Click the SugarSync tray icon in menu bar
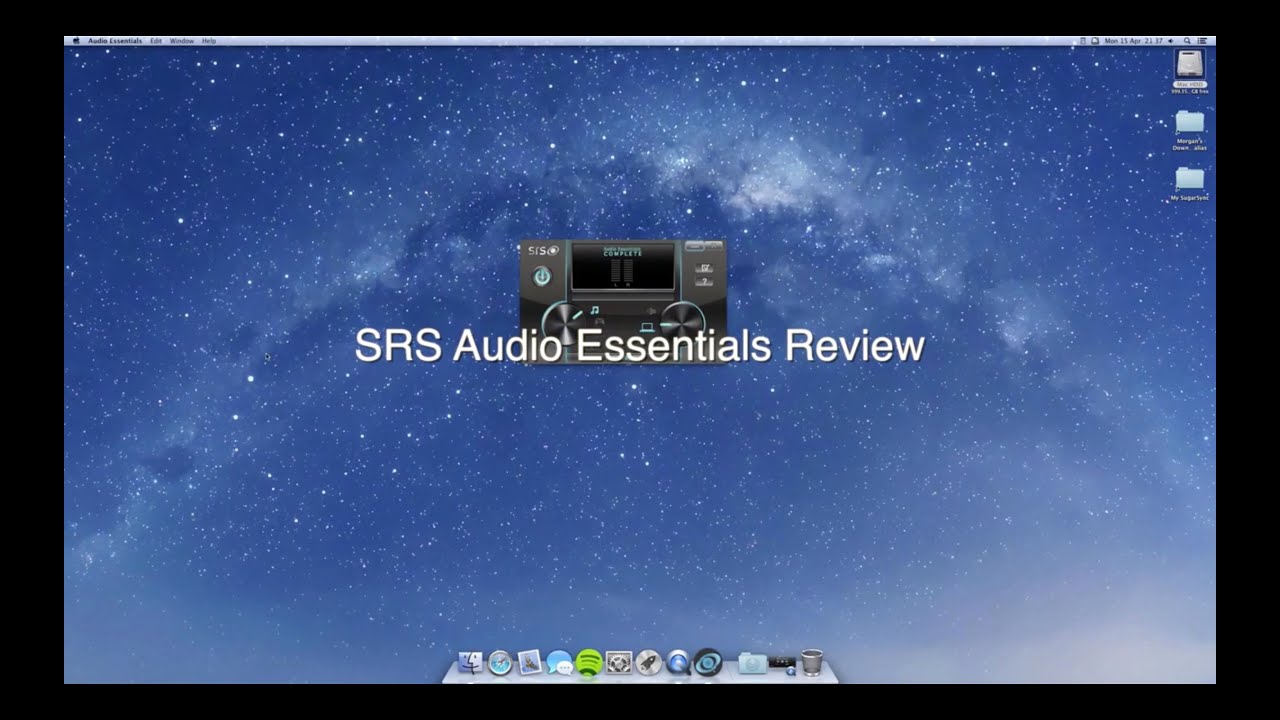1280x720 pixels. click(1095, 41)
